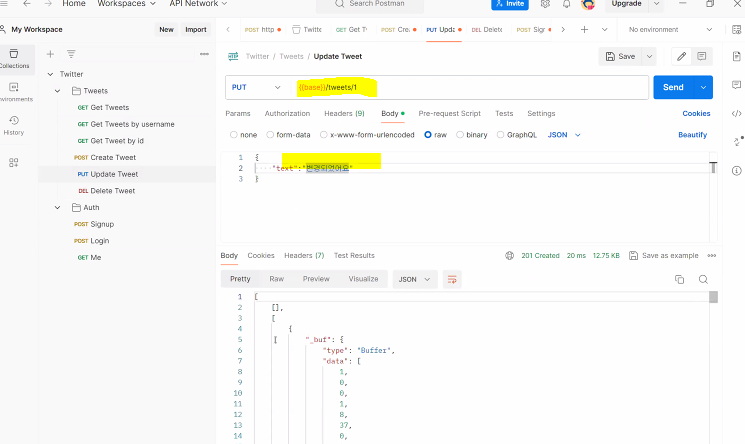Open Postman settings gear icon

click(x=545, y=4)
